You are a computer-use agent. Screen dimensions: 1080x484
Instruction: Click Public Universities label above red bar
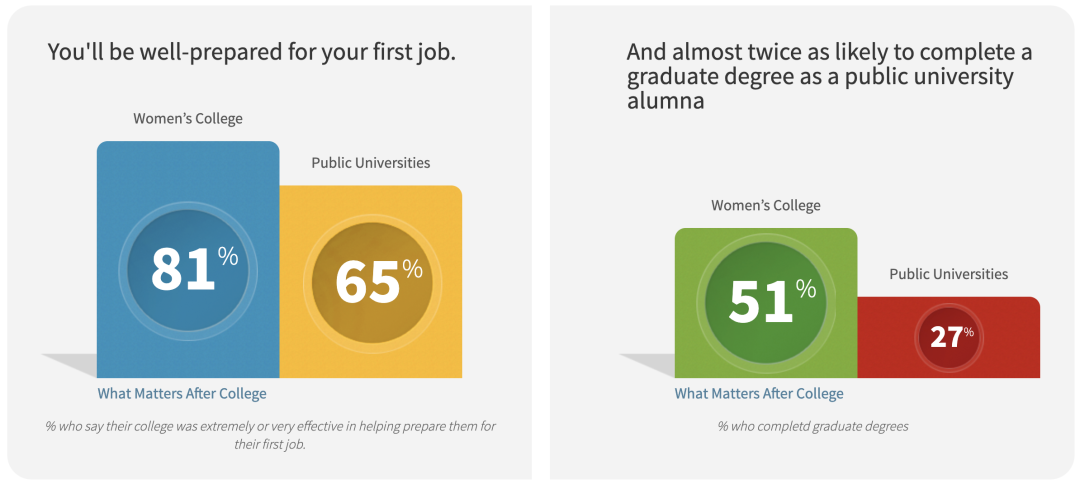(x=948, y=274)
